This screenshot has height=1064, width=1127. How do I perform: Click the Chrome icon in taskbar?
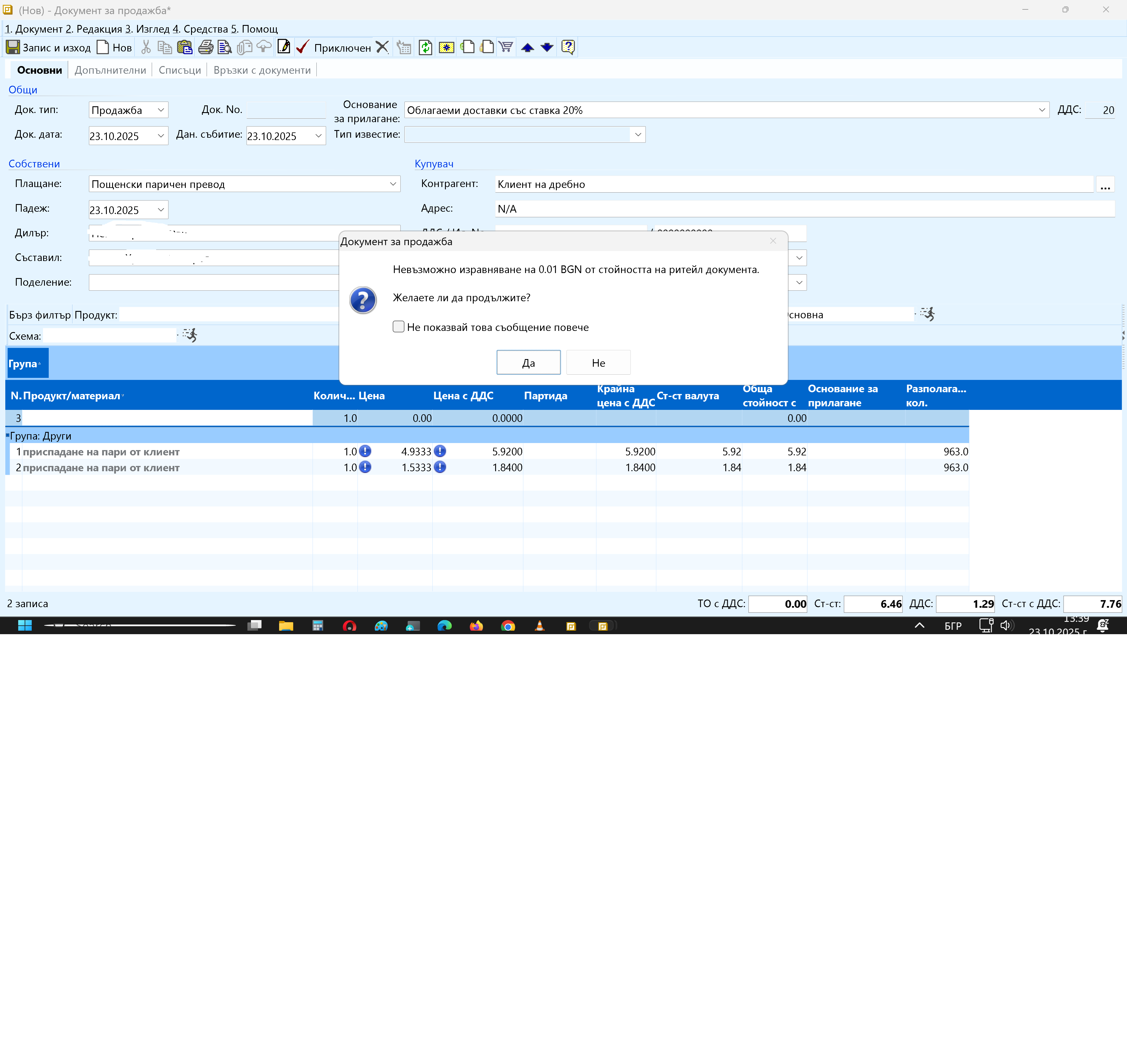click(508, 626)
